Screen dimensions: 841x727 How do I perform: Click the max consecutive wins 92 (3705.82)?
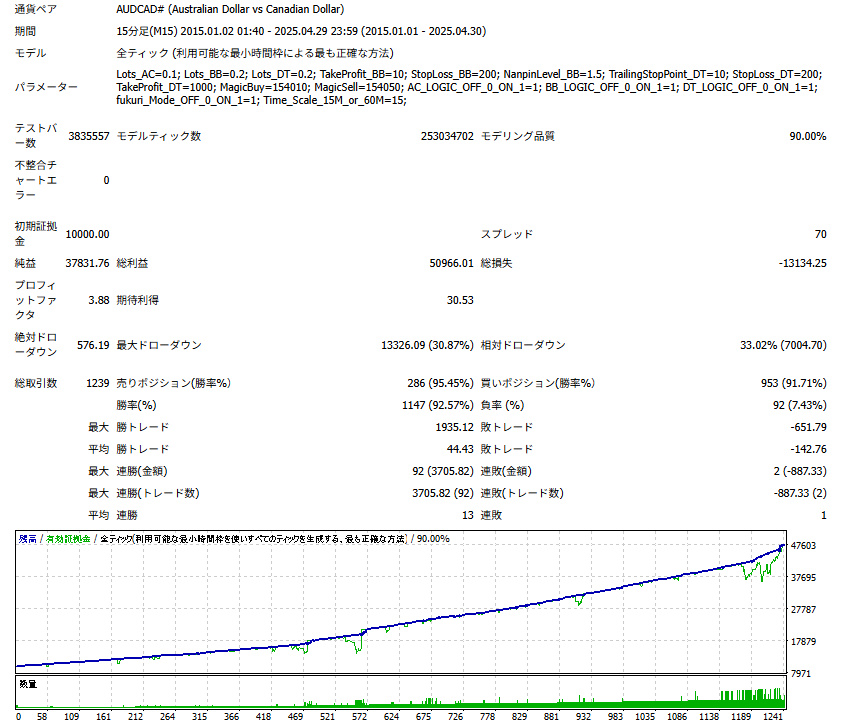[x=443, y=472]
